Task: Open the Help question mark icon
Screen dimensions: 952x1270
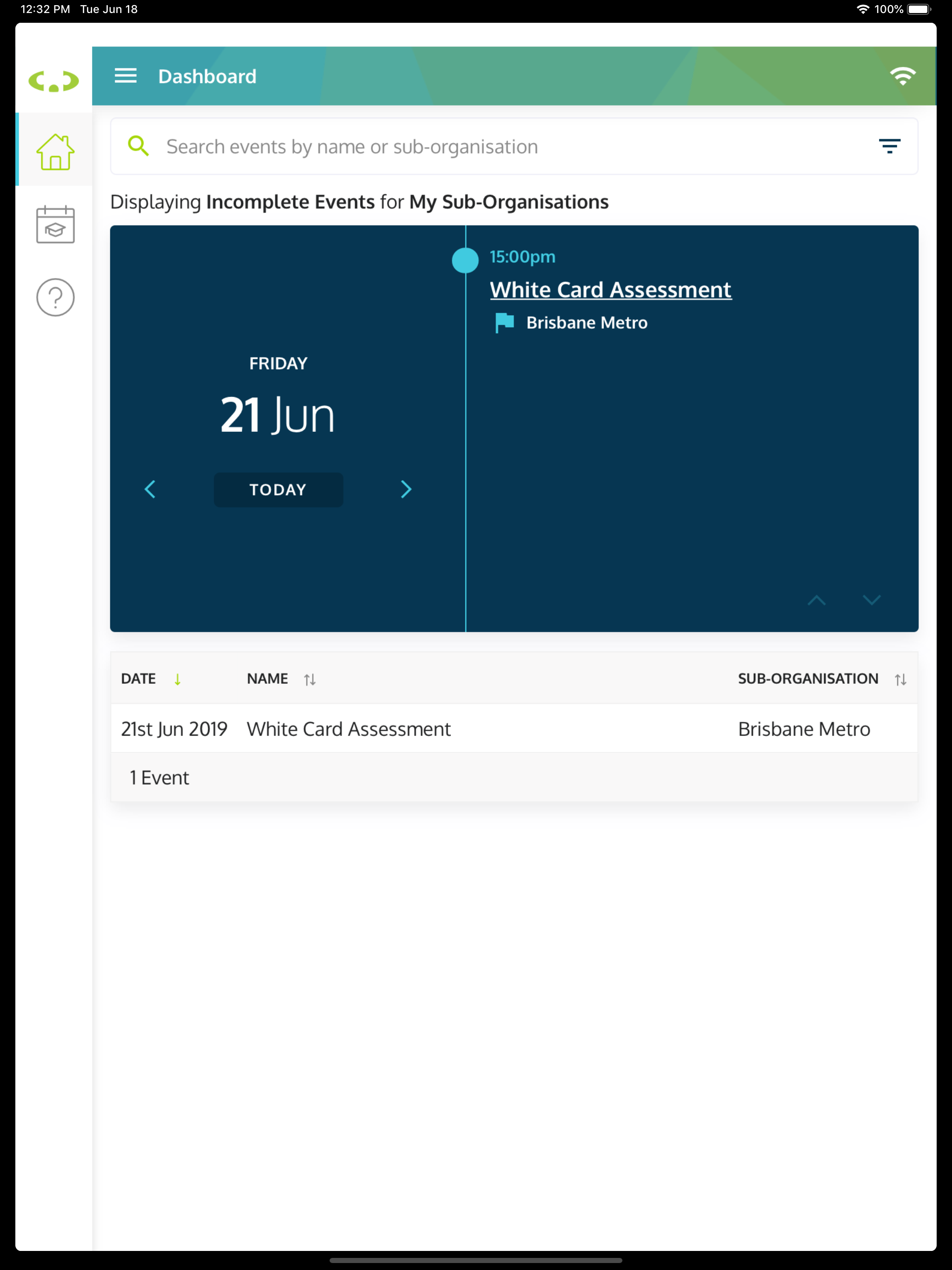Action: [x=55, y=298]
